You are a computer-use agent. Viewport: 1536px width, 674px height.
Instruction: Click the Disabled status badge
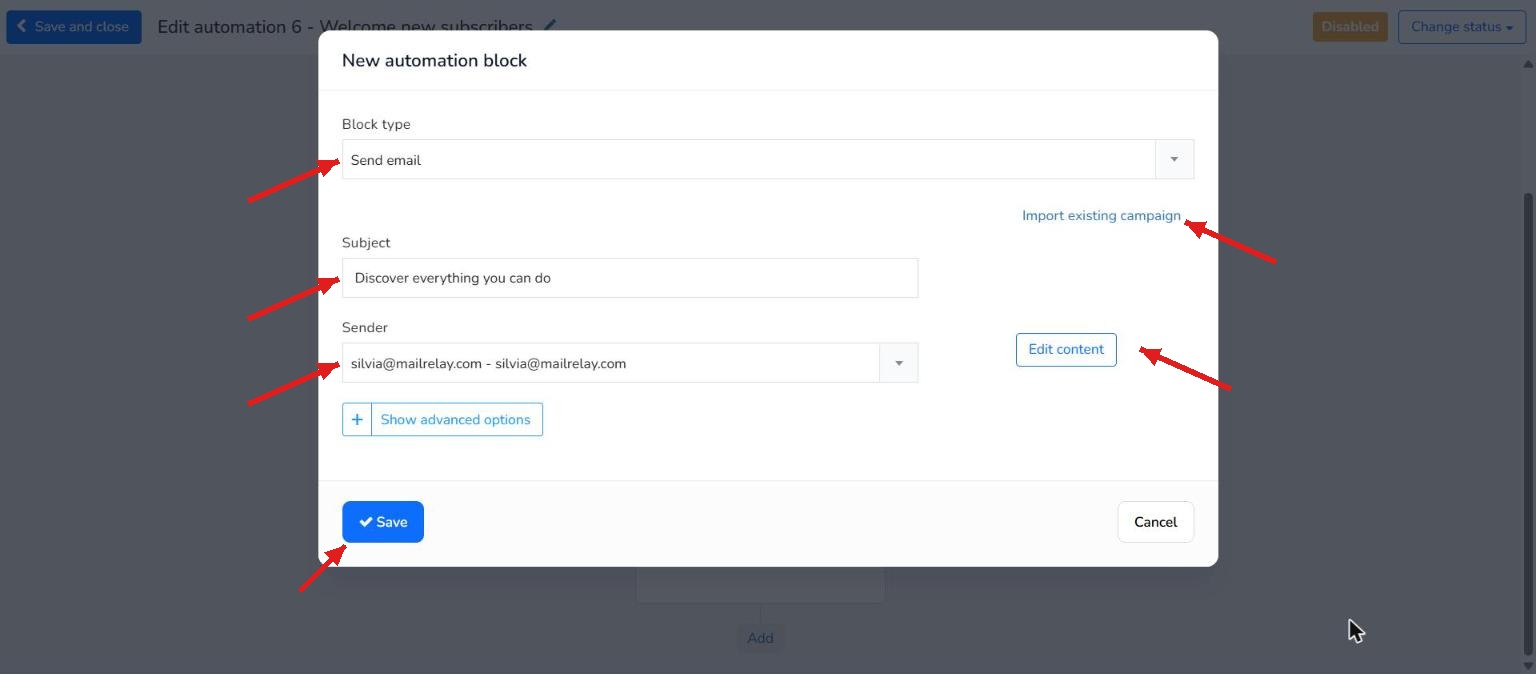click(x=1350, y=27)
